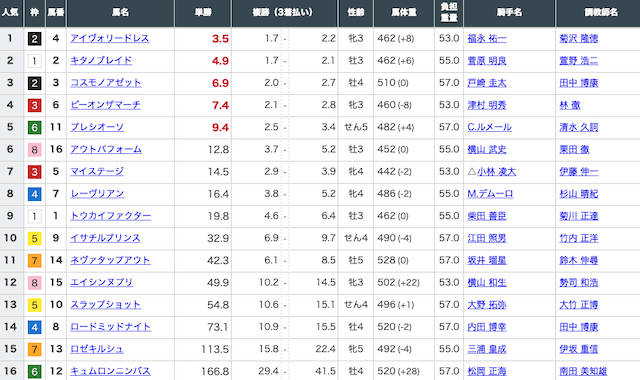Viewport: 640px width, 380px height.
Task: Open trainer link 菊川 正達
Action: pos(579,216)
